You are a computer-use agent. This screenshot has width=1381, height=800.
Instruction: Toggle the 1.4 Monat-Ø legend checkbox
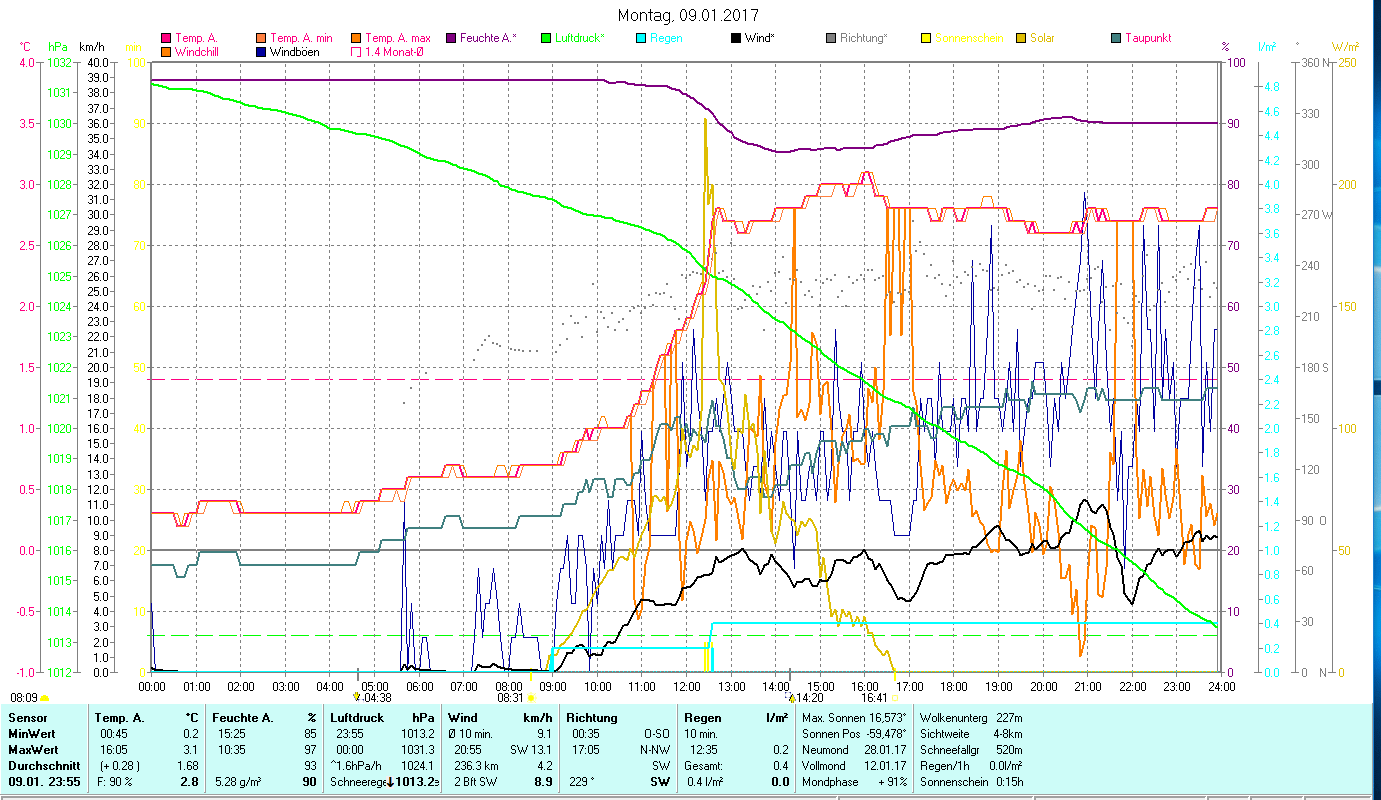click(355, 52)
